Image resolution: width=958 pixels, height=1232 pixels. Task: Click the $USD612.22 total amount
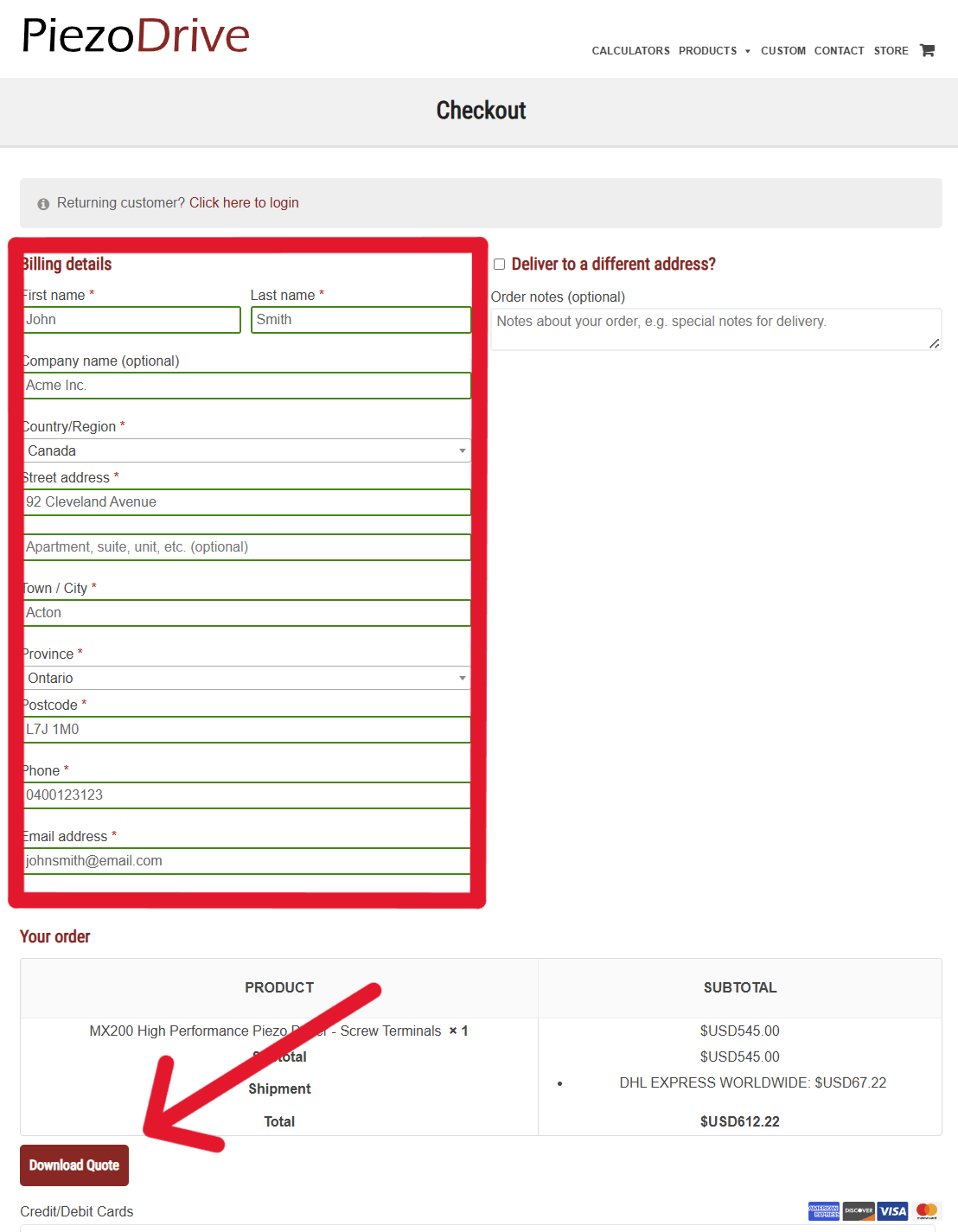click(740, 1121)
